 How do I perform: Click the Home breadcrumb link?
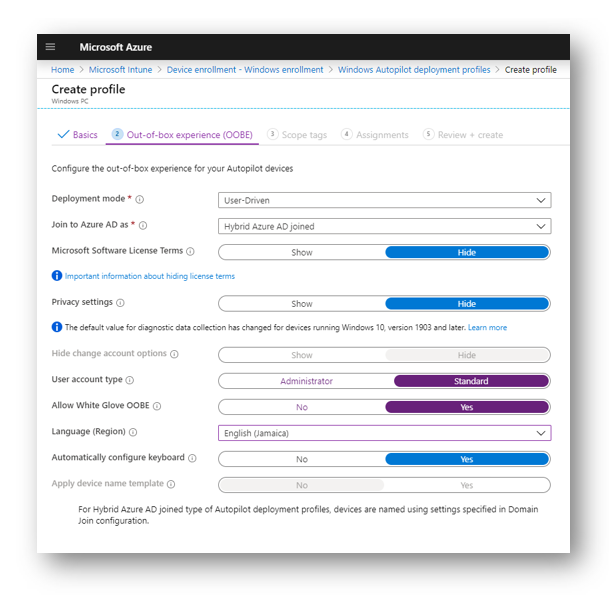tap(63, 70)
